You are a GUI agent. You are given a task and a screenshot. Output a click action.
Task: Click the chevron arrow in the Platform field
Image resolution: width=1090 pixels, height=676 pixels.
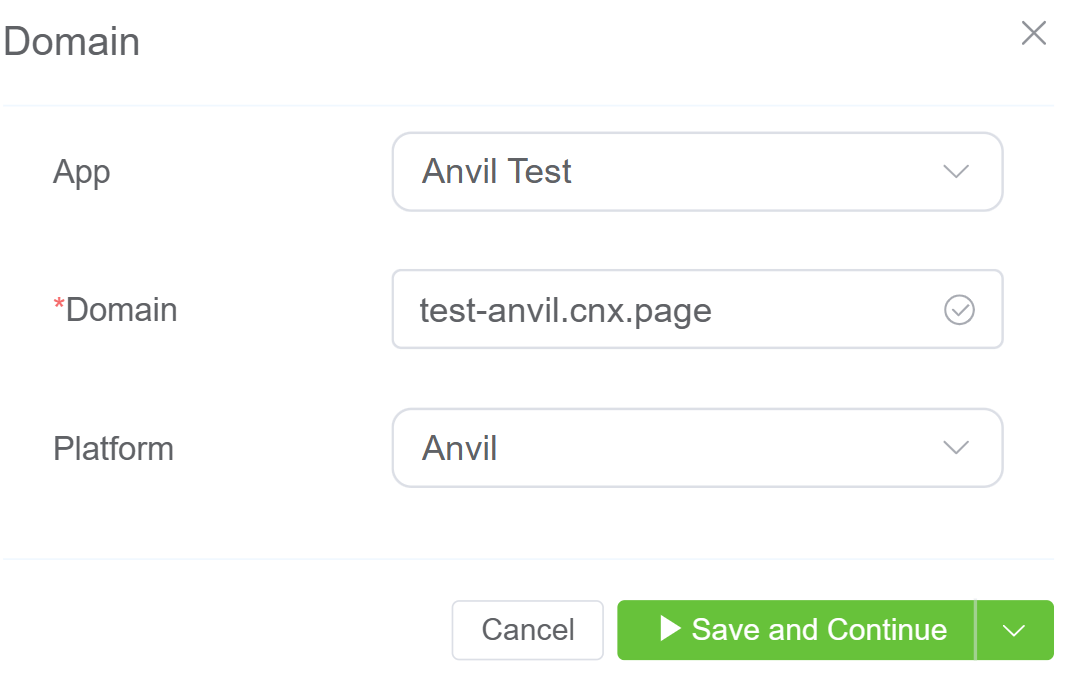[956, 448]
